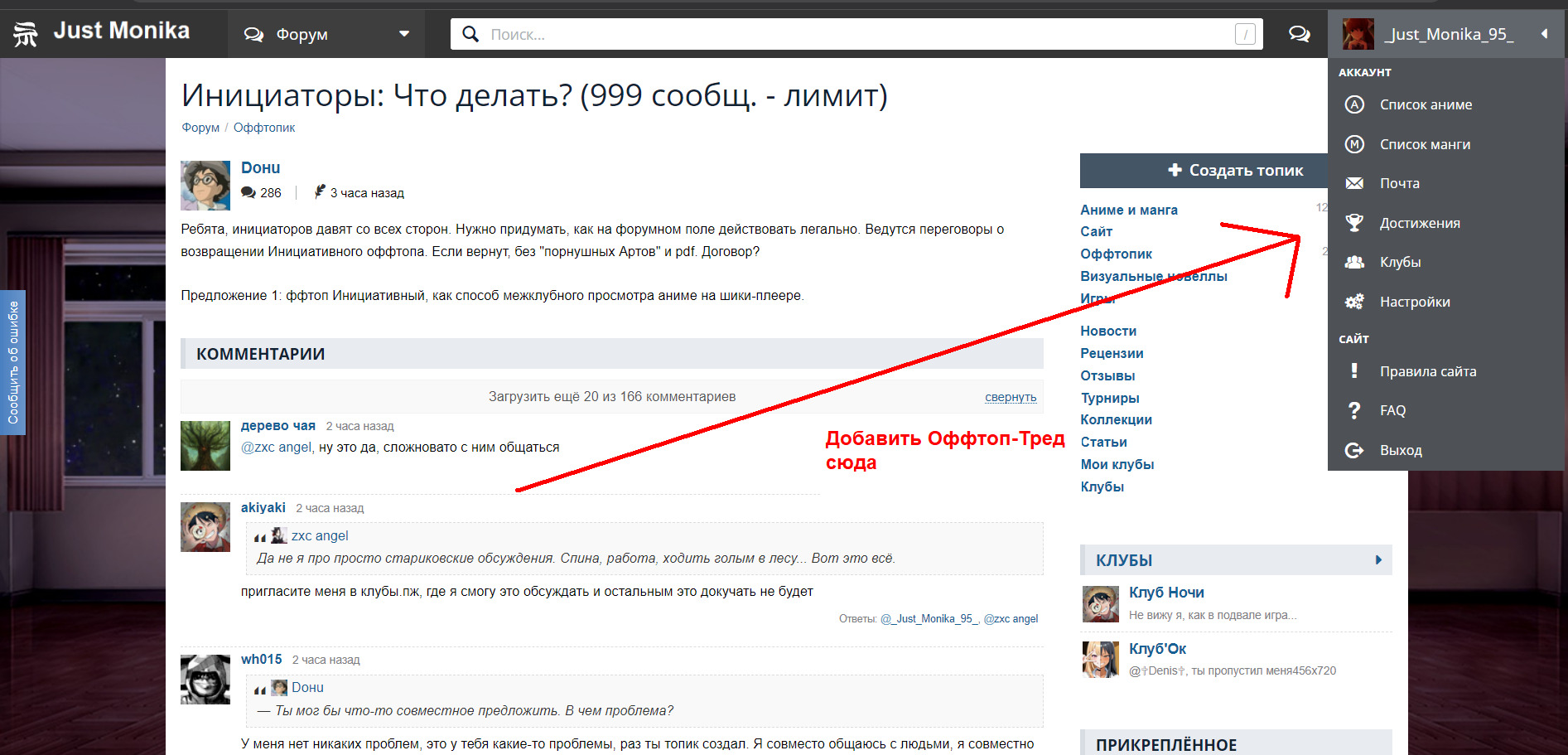This screenshot has width=1568, height=755.
Task: Expand the Клубы sidebar block arrow
Action: (x=1378, y=560)
